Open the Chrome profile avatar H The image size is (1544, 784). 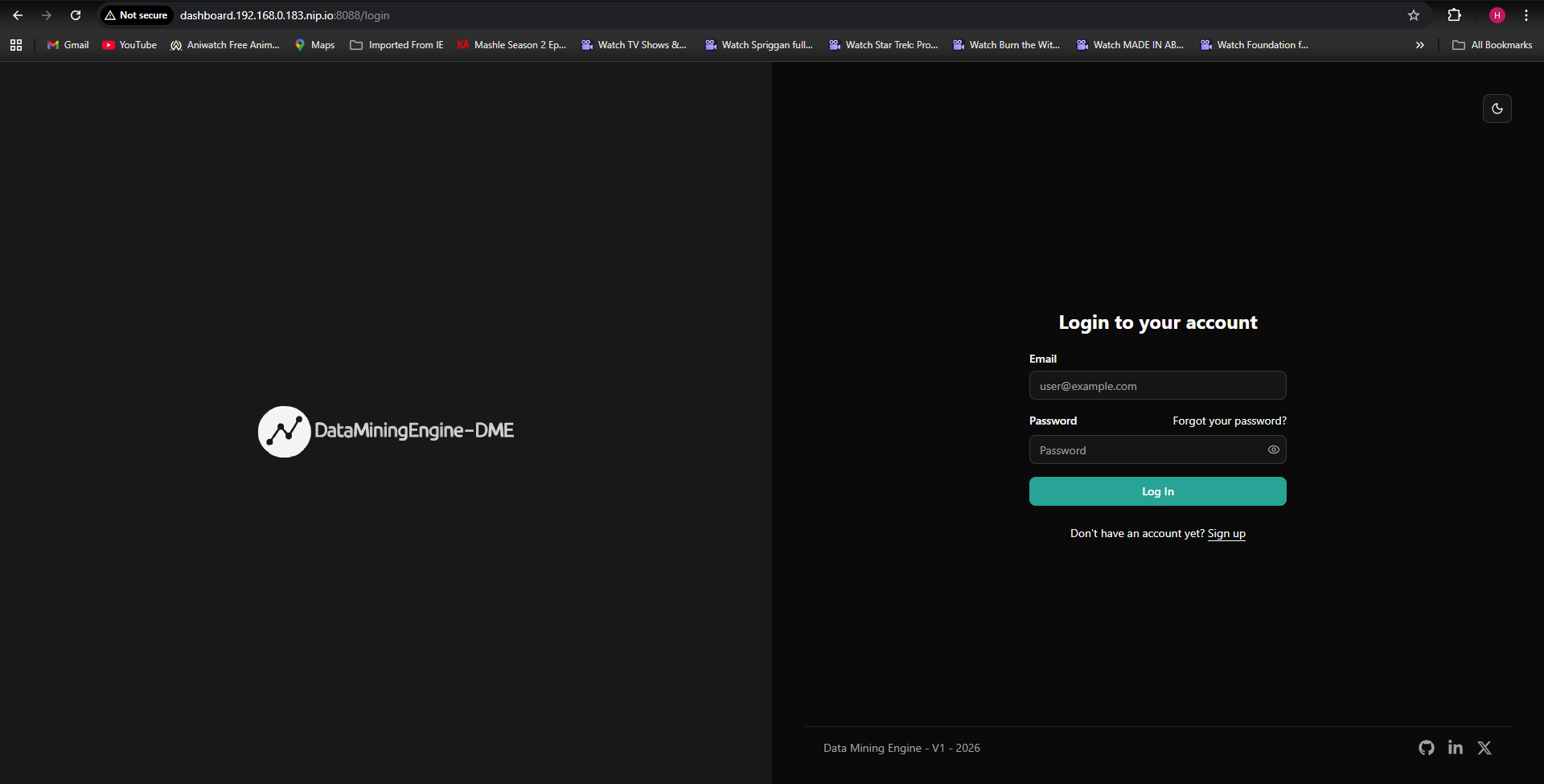click(1497, 15)
